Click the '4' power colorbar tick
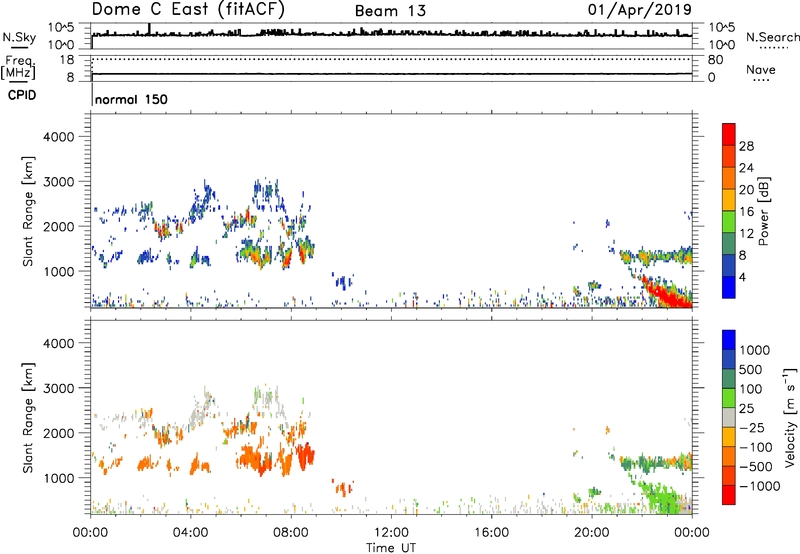Viewport: 800px width, 554px height. click(x=743, y=277)
